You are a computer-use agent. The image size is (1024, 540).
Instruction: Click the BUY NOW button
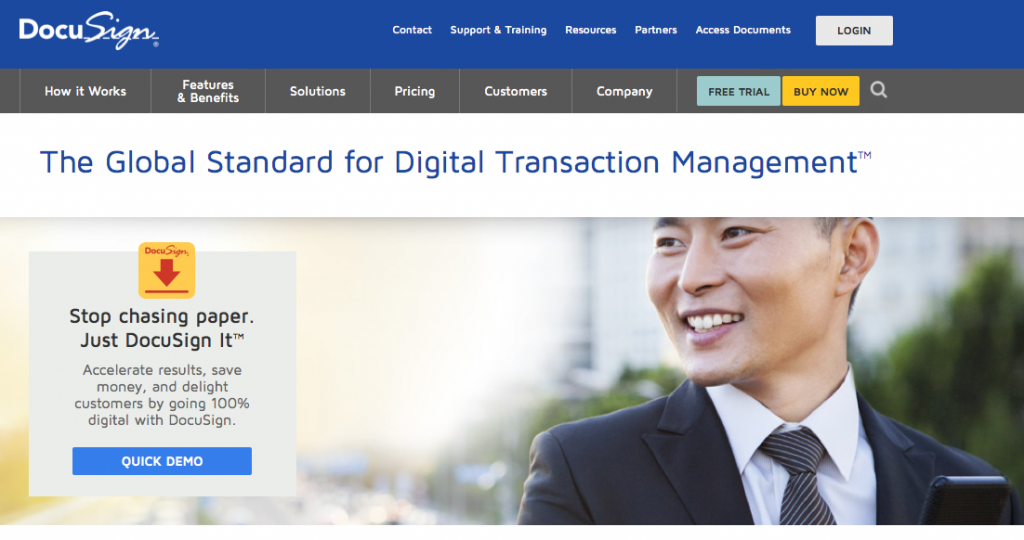point(821,91)
